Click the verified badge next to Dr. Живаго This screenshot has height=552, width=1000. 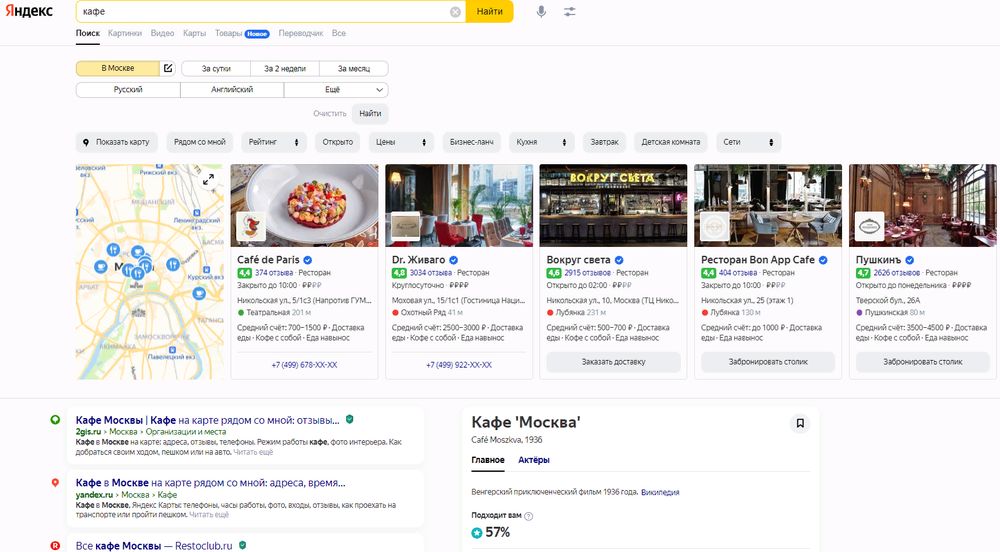453,260
